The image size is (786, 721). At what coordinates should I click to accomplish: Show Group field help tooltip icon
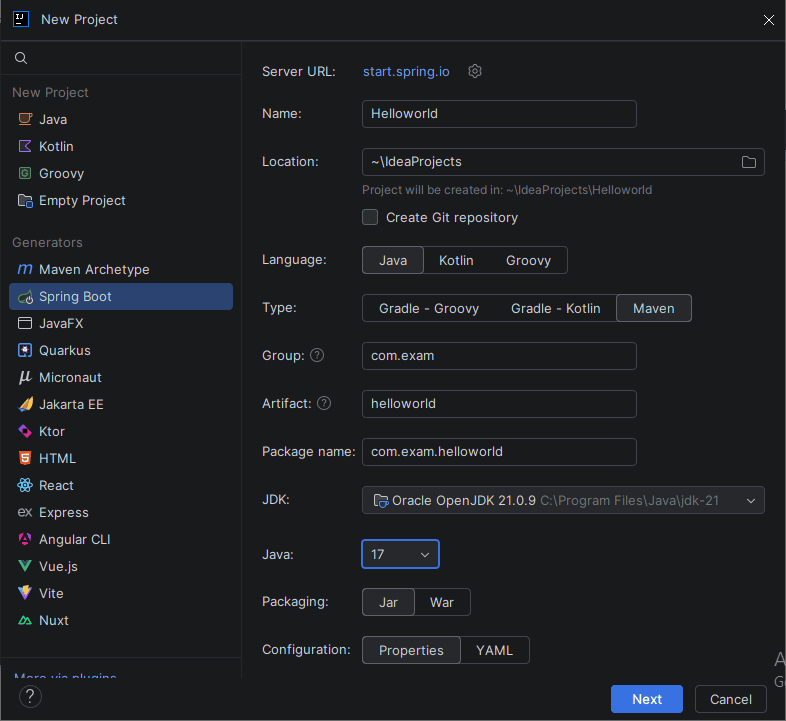[317, 355]
